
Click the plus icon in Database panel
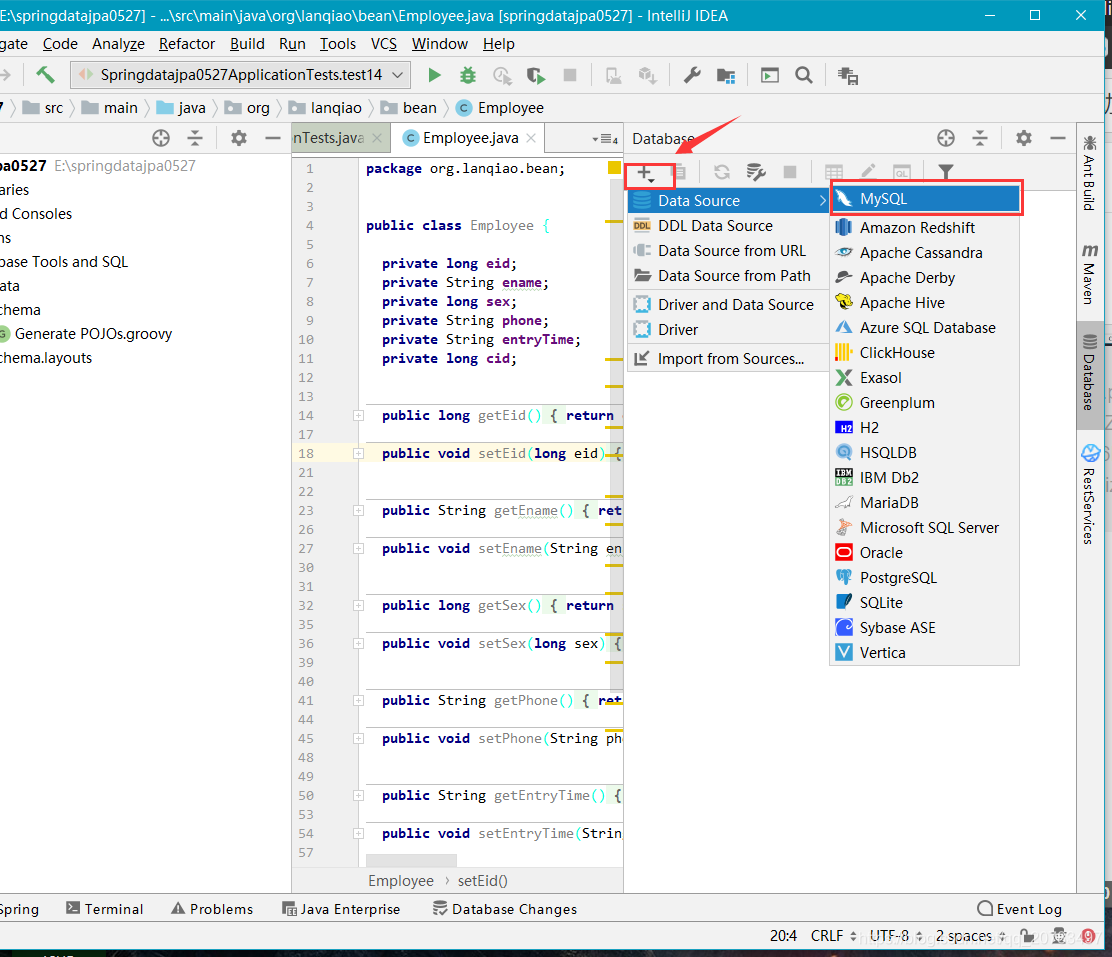[644, 172]
